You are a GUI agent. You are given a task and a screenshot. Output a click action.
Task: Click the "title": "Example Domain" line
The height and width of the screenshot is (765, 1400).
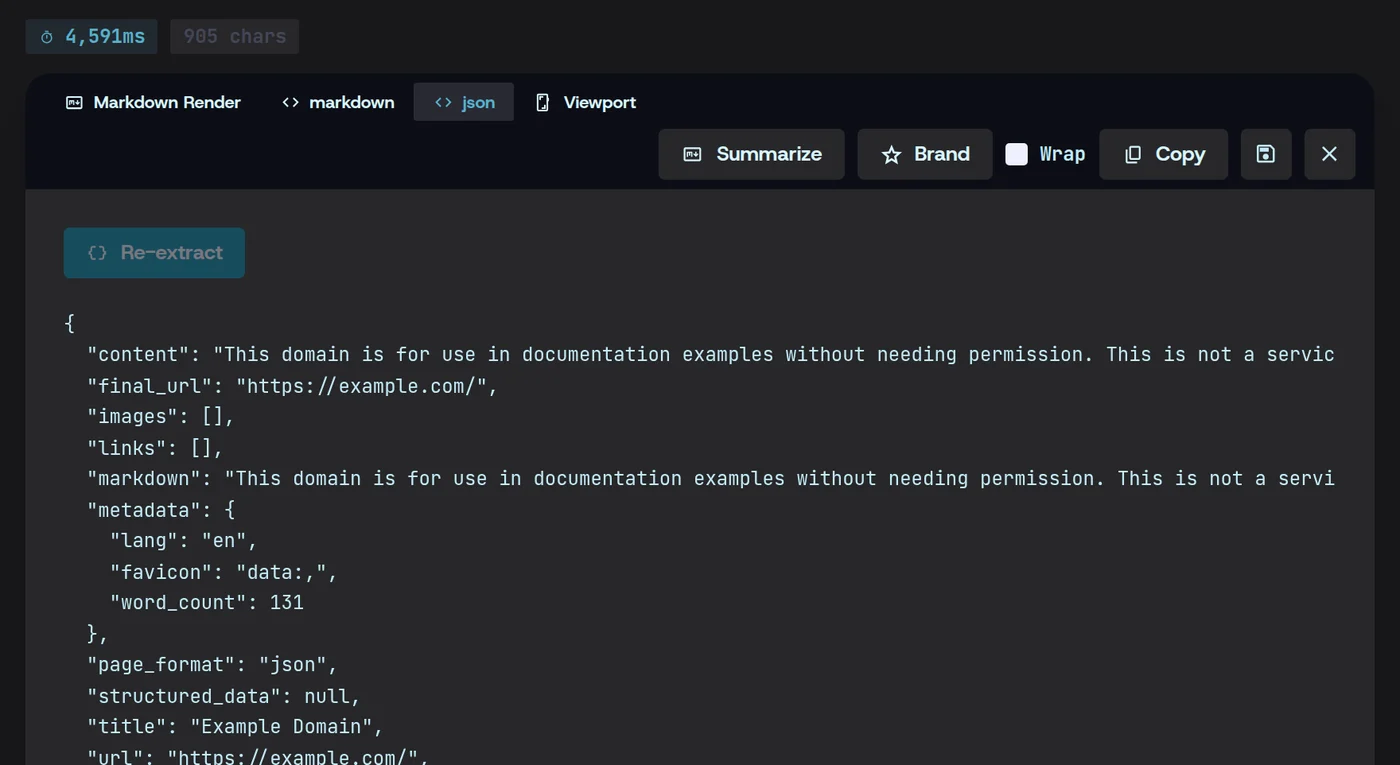[x=235, y=727]
